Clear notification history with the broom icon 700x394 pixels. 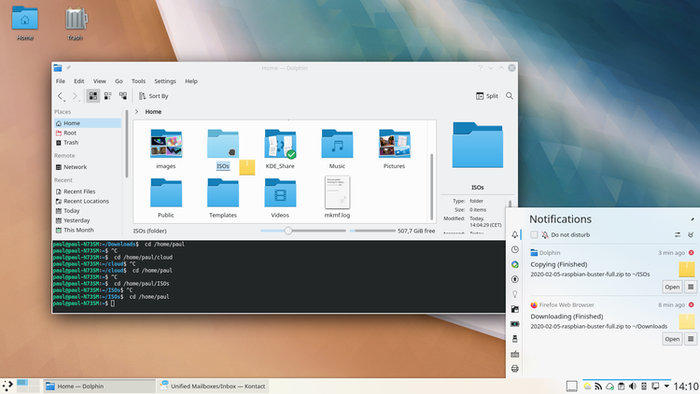coord(691,235)
